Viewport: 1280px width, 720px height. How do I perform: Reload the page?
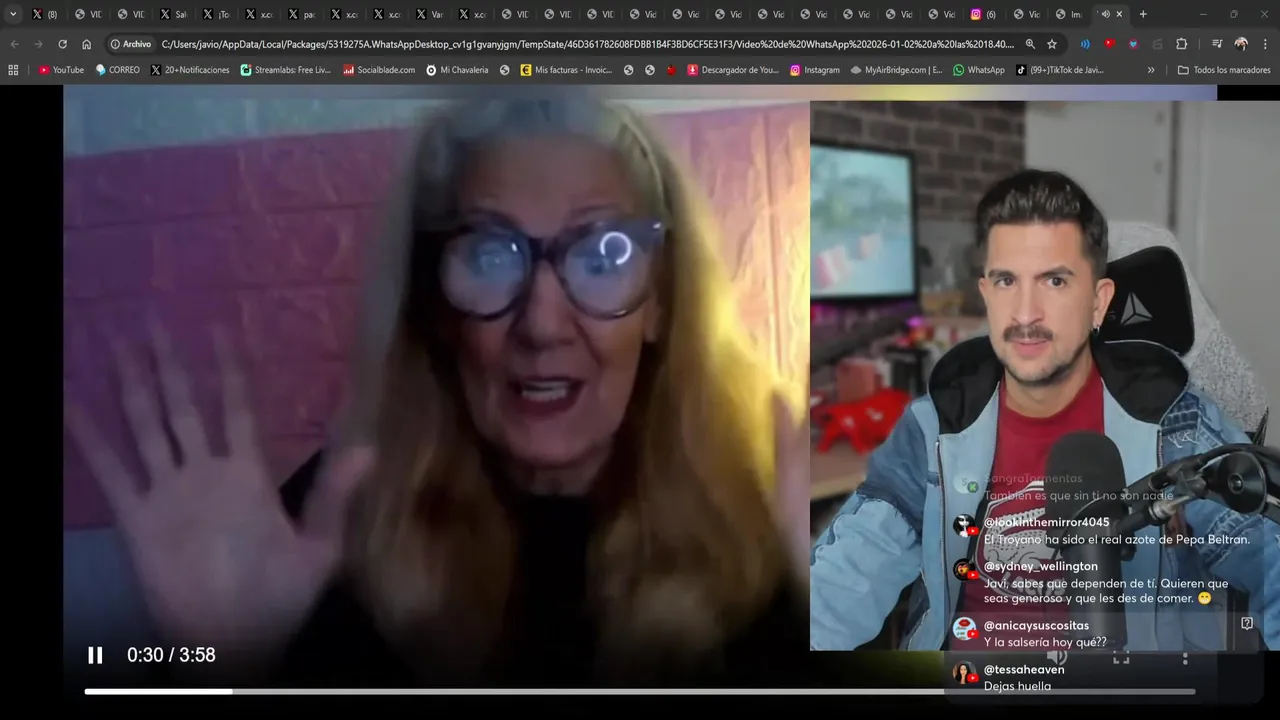tap(62, 44)
